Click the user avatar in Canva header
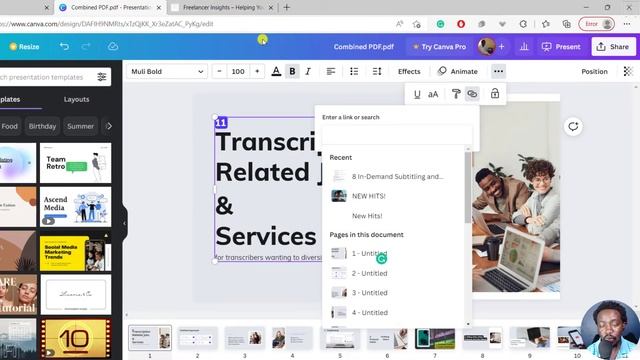The width and height of the screenshot is (640, 360). point(487,47)
